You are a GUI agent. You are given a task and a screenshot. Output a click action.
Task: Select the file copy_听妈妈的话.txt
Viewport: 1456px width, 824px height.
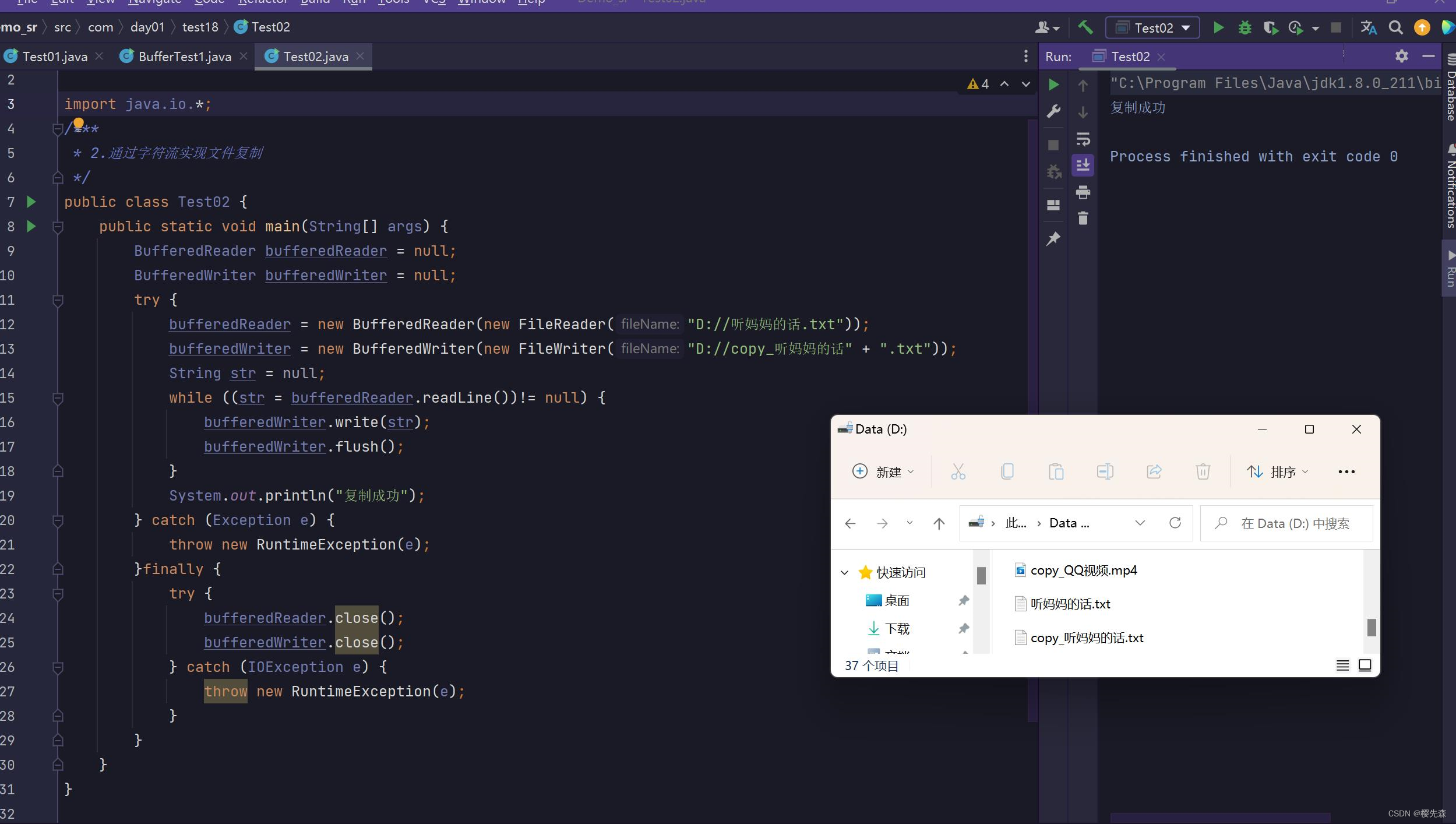[x=1086, y=638]
